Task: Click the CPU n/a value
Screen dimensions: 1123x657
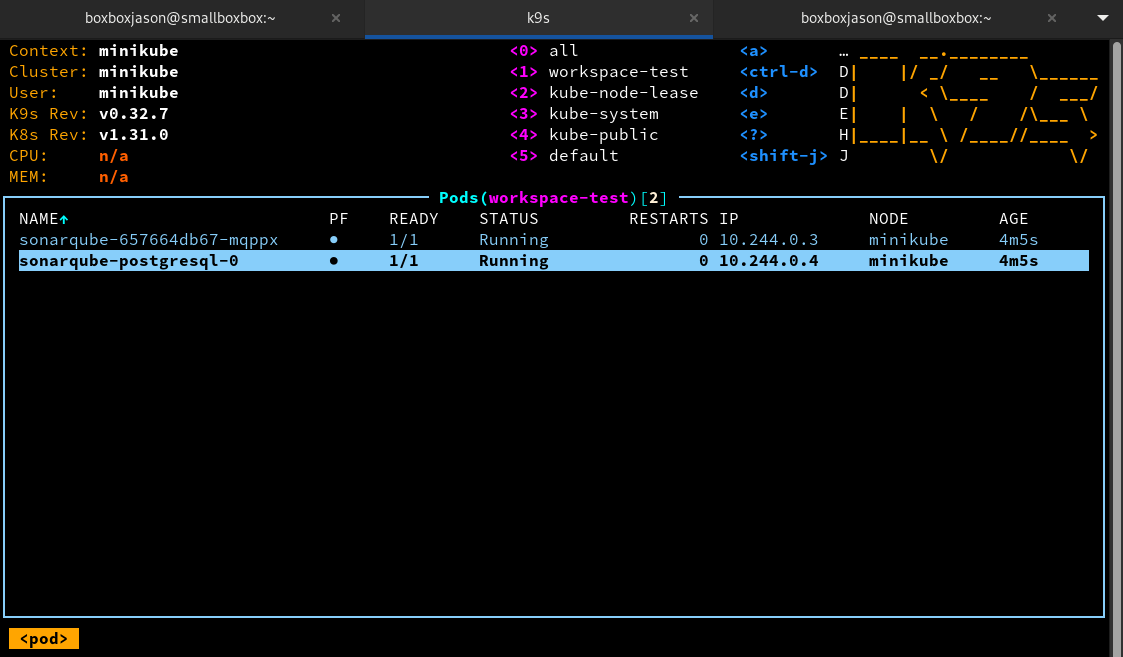Action: 114,155
